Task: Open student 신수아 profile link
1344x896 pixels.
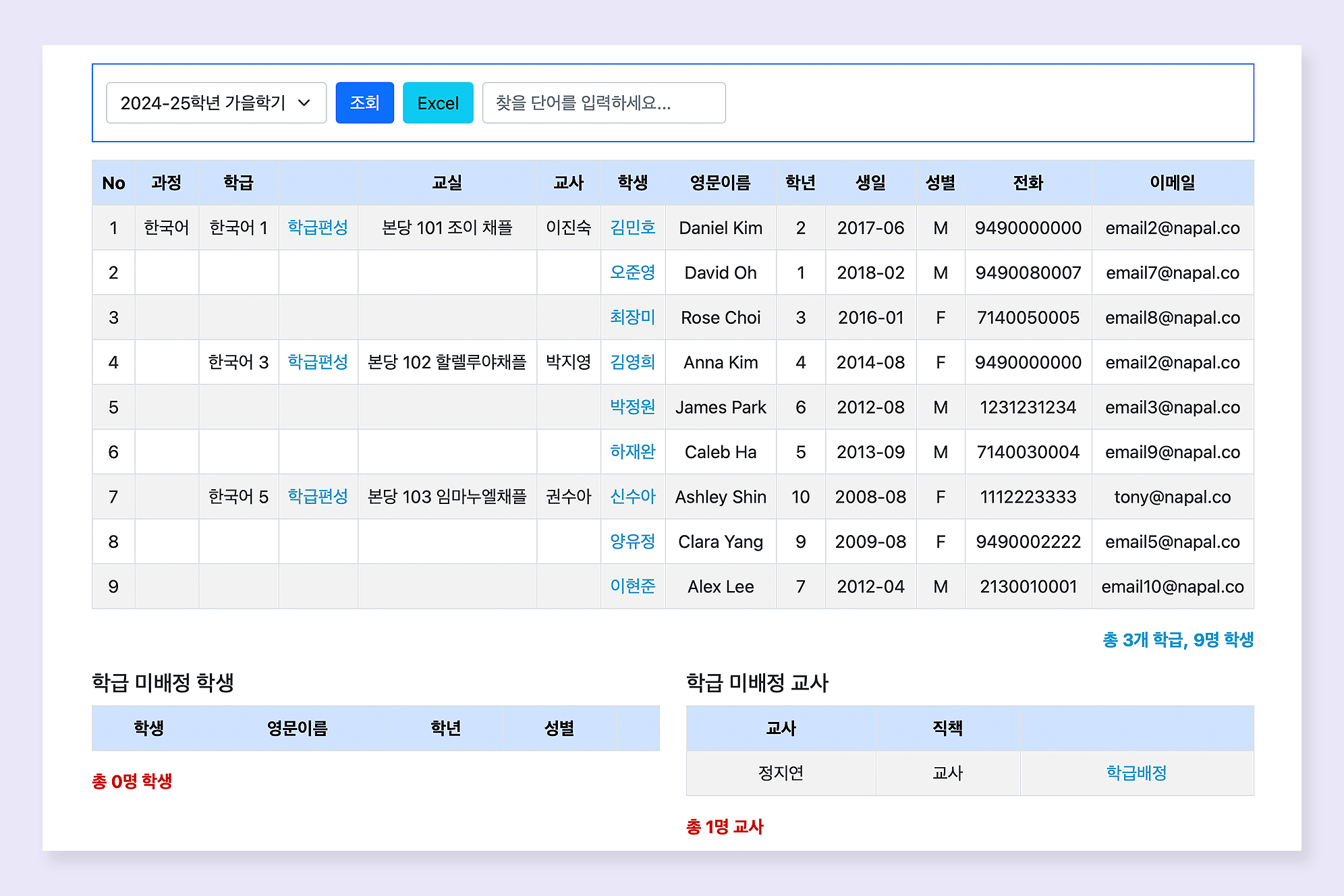Action: click(x=633, y=496)
